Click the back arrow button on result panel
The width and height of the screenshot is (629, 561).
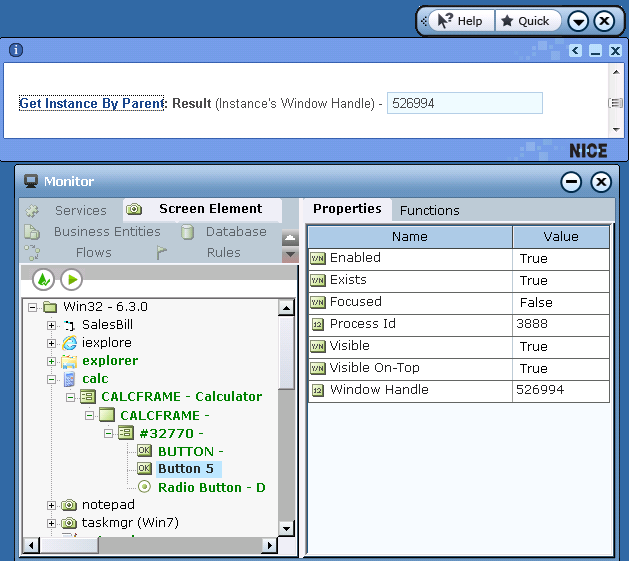[575, 51]
